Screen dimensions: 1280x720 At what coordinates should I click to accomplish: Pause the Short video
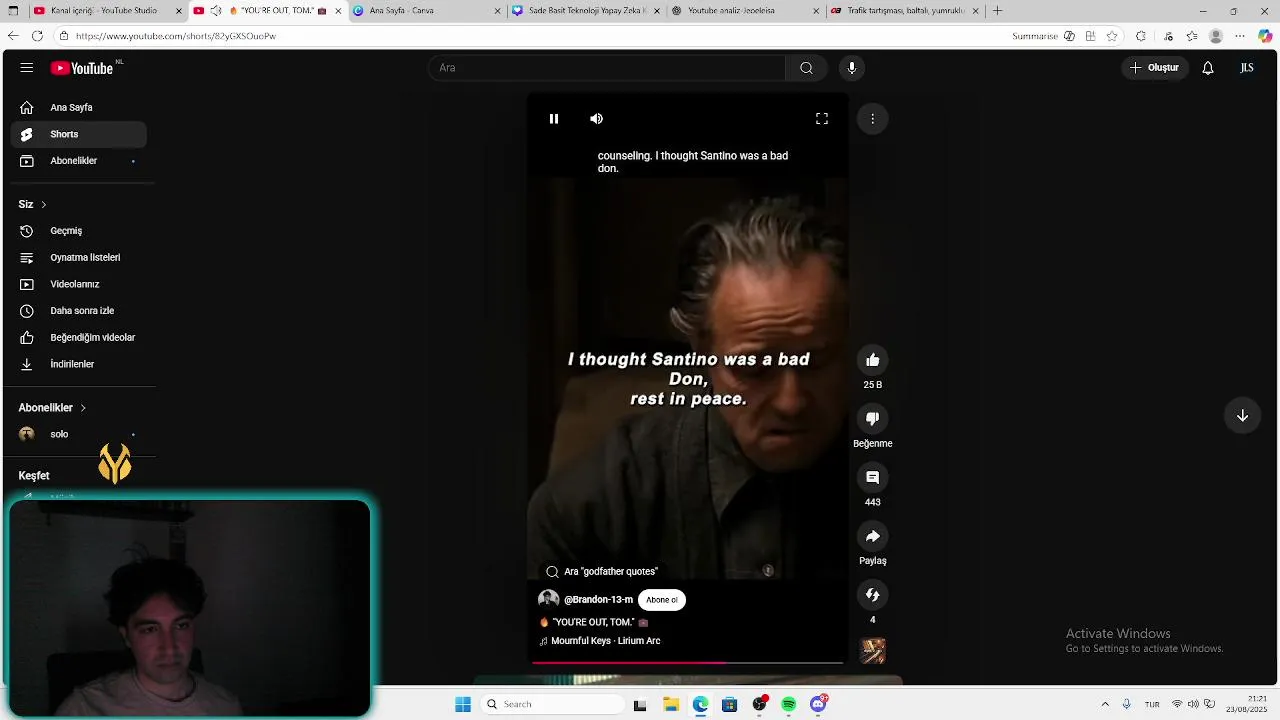click(x=554, y=119)
